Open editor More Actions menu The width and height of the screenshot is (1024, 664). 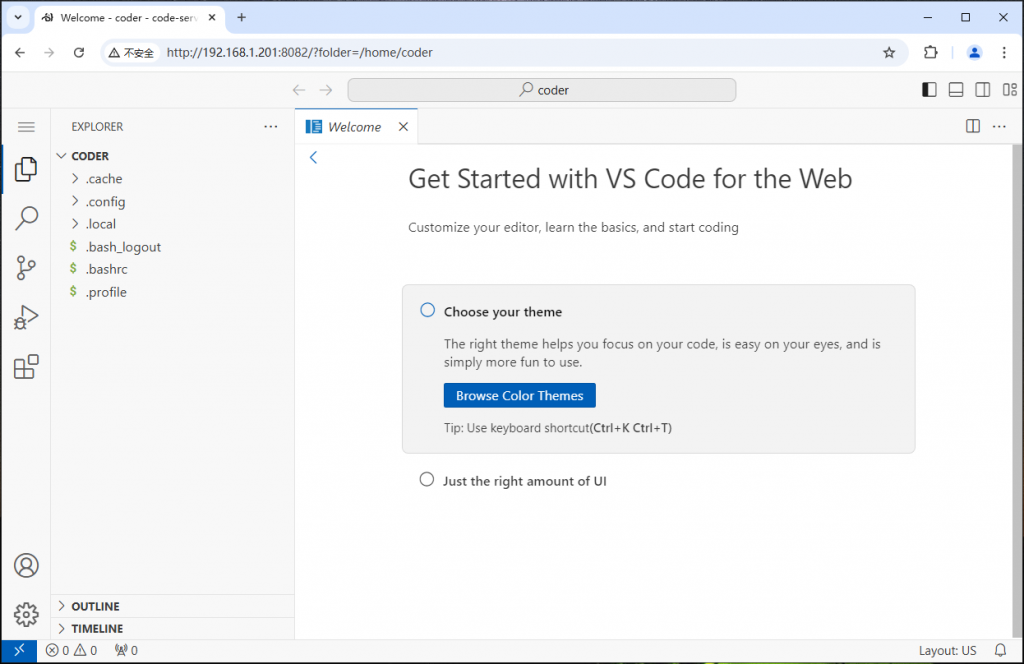(x=997, y=125)
